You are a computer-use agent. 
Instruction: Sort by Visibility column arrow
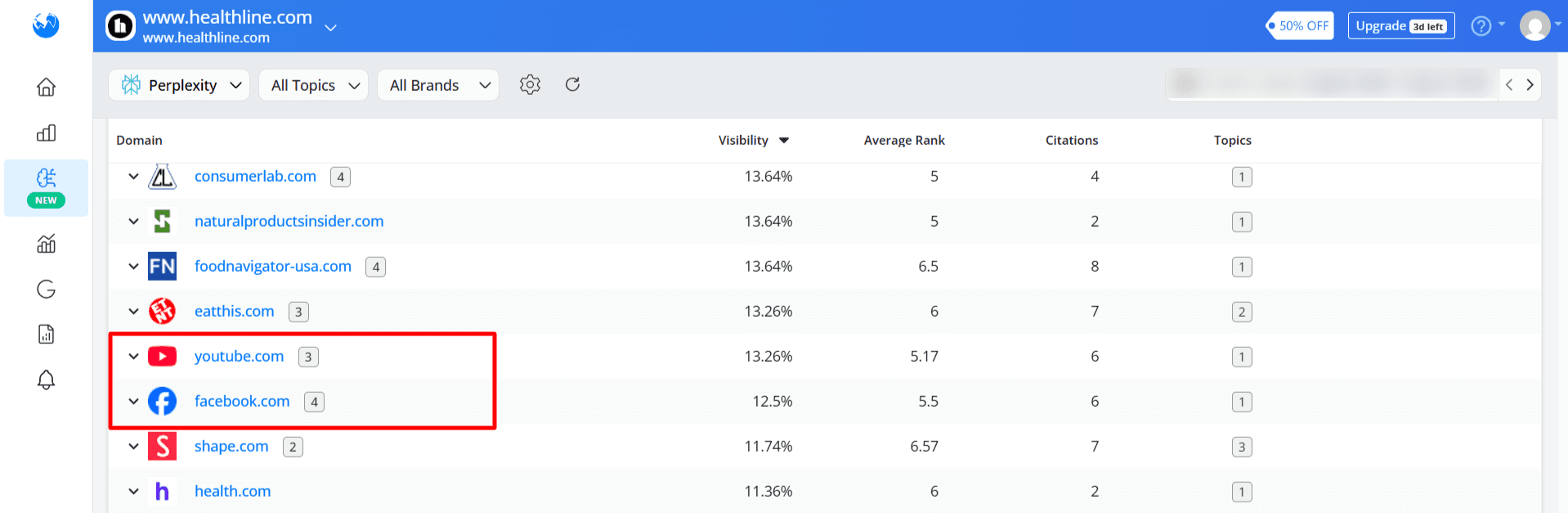coord(784,141)
